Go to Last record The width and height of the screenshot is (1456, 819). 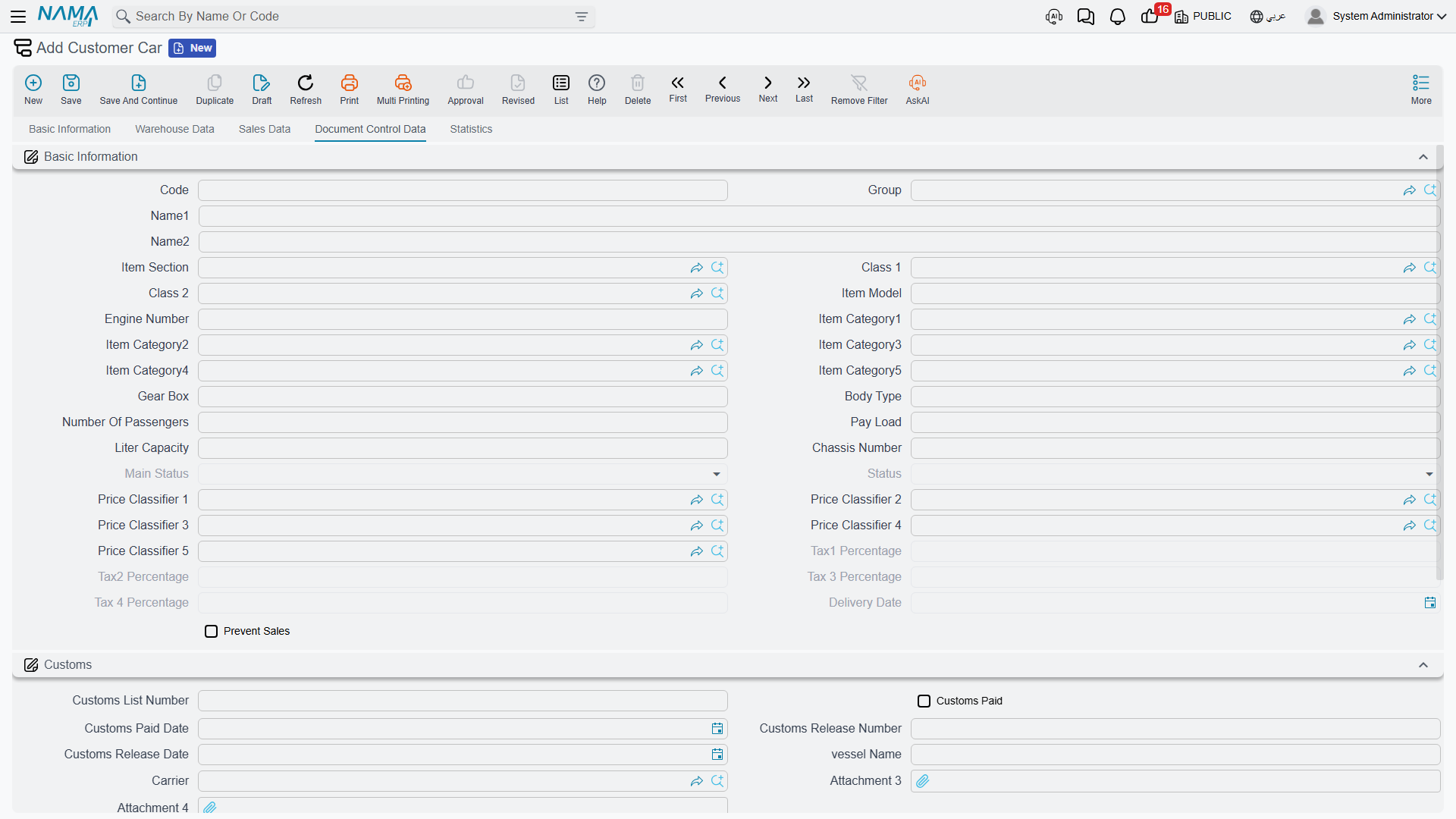(x=804, y=89)
